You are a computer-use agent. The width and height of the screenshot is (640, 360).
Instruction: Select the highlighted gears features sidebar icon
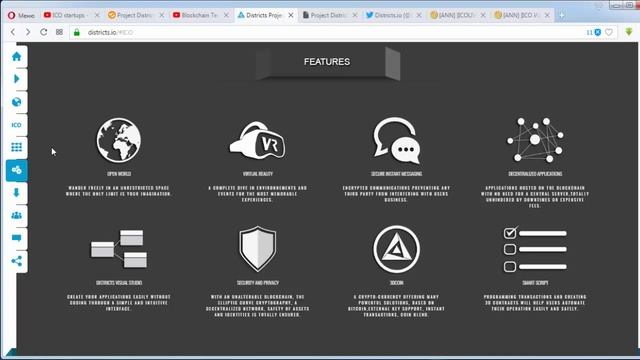coord(16,170)
